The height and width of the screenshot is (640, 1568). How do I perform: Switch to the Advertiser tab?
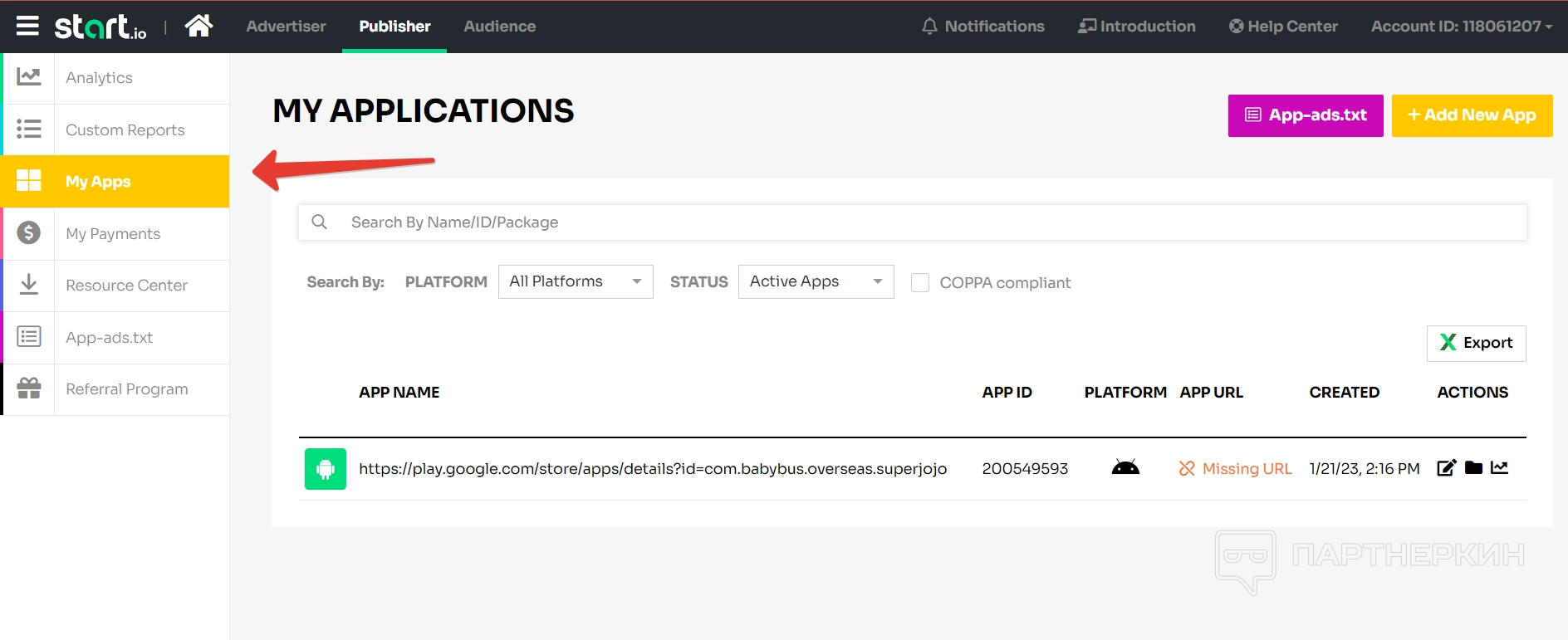tap(286, 27)
